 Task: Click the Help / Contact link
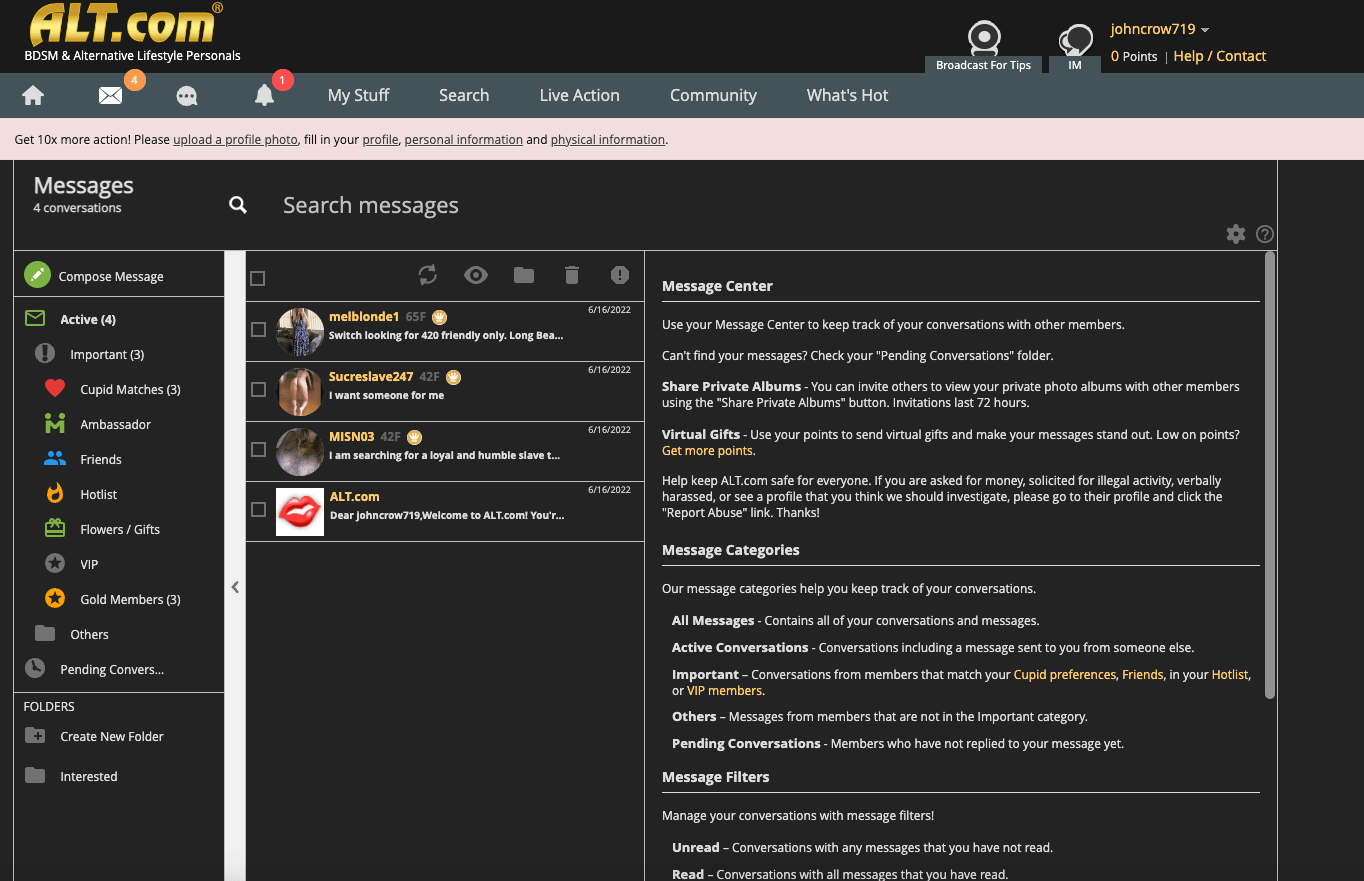coord(1220,56)
